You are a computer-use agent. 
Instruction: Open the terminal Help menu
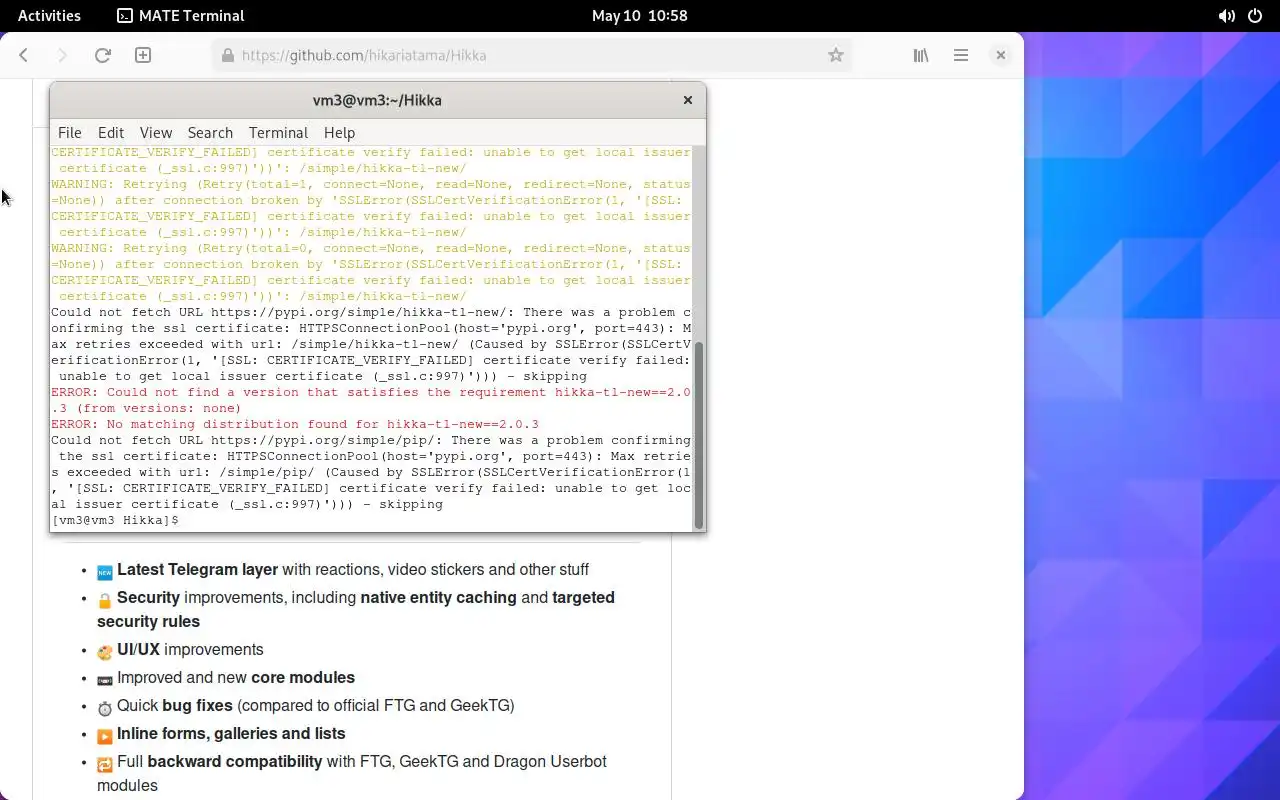click(x=339, y=132)
